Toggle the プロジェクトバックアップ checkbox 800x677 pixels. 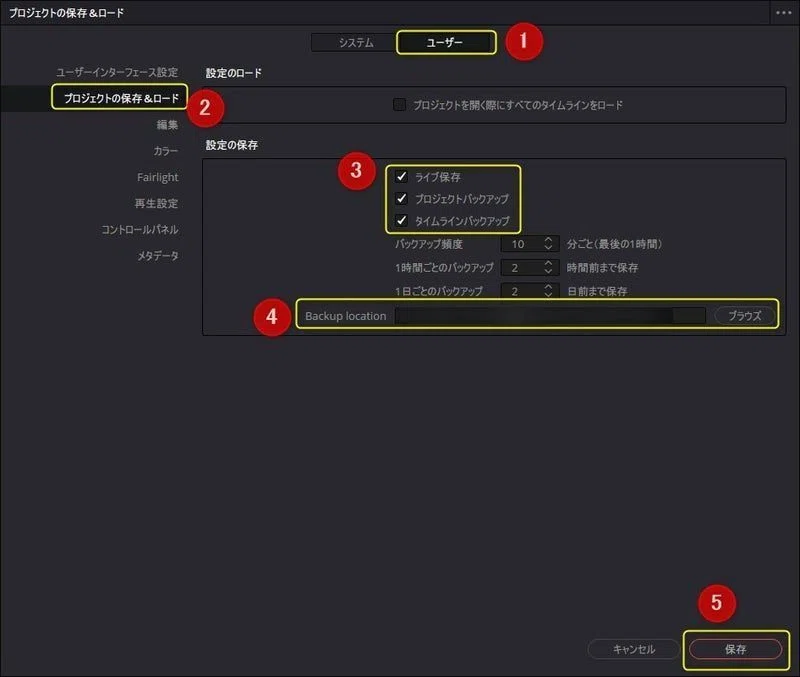(401, 198)
